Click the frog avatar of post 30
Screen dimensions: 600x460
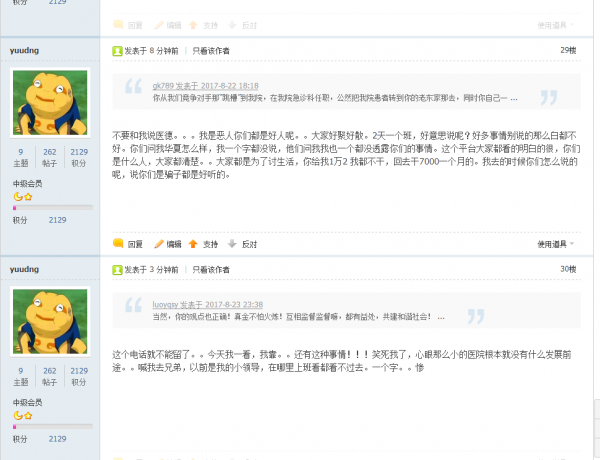[x=50, y=321]
